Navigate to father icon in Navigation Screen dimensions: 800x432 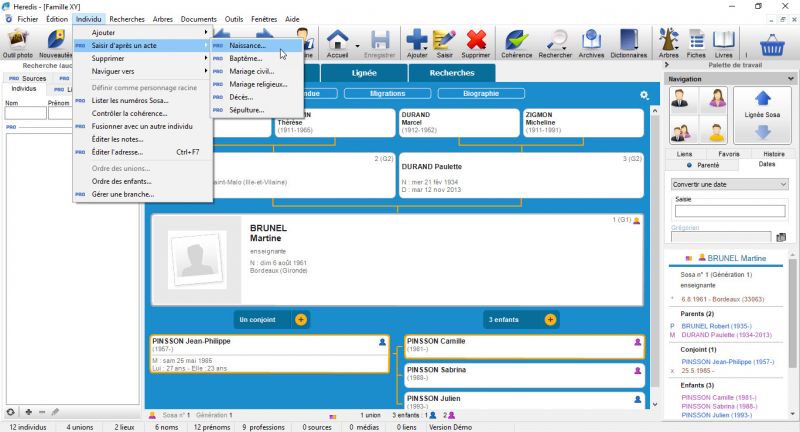tap(680, 98)
